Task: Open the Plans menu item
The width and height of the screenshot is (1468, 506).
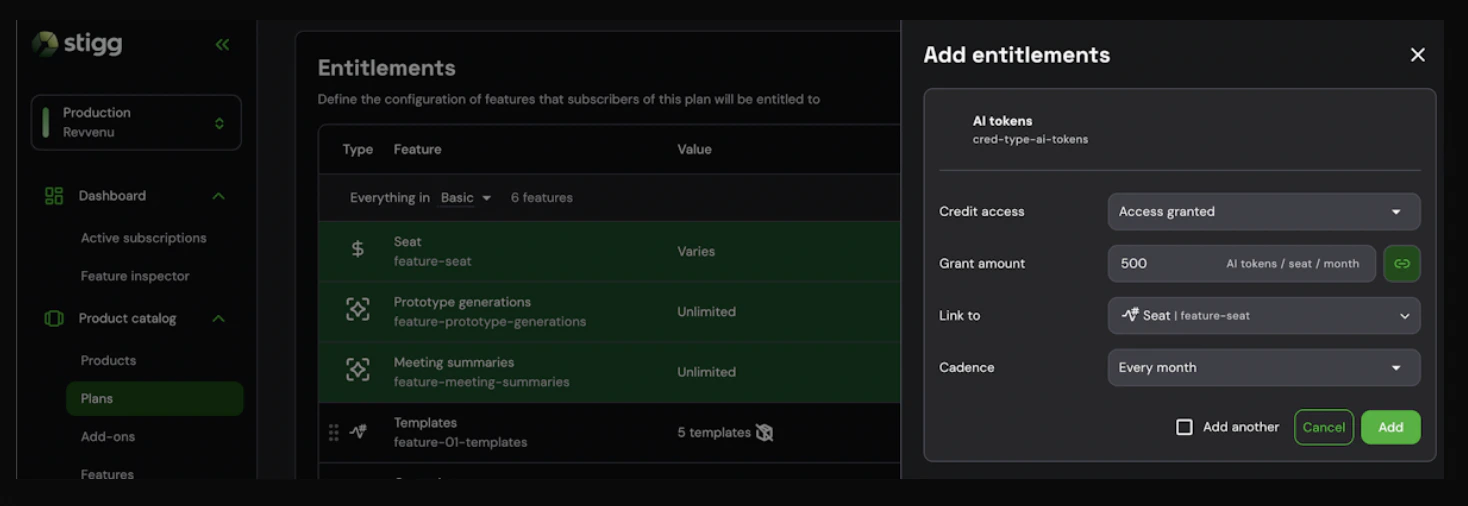Action: (x=97, y=398)
